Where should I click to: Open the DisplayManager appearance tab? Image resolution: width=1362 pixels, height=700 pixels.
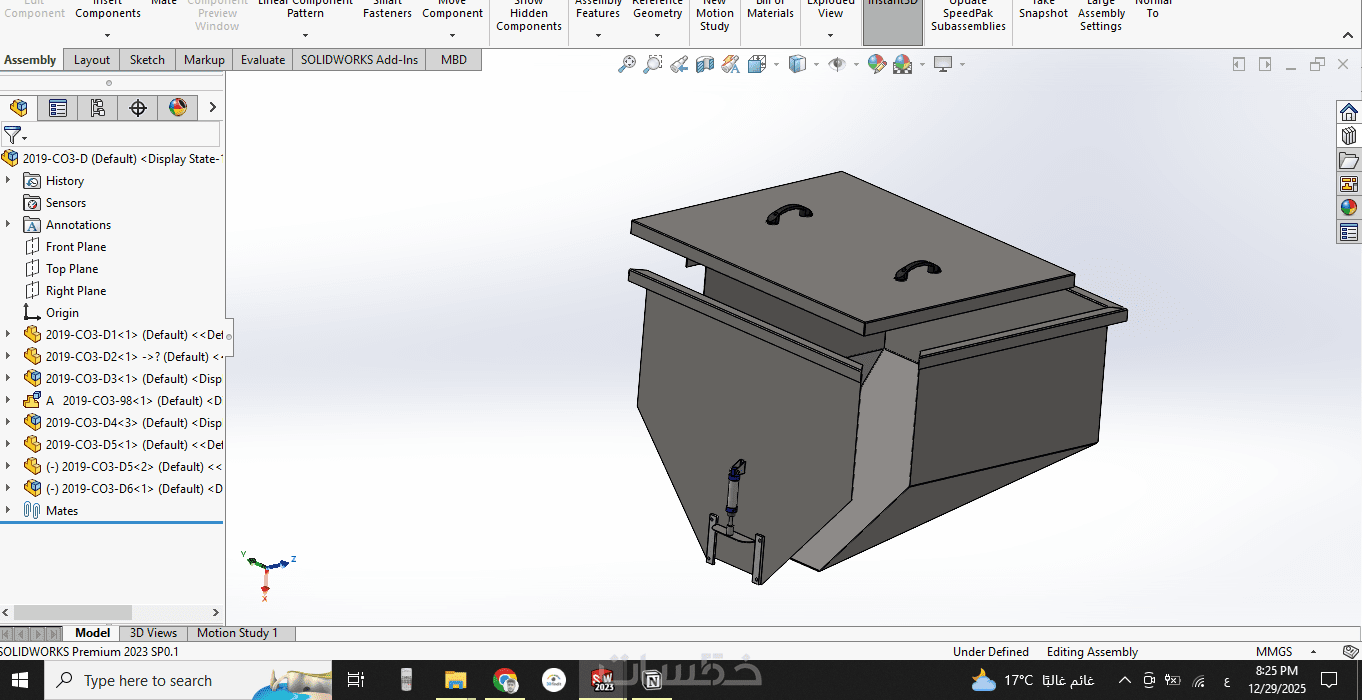(x=178, y=108)
